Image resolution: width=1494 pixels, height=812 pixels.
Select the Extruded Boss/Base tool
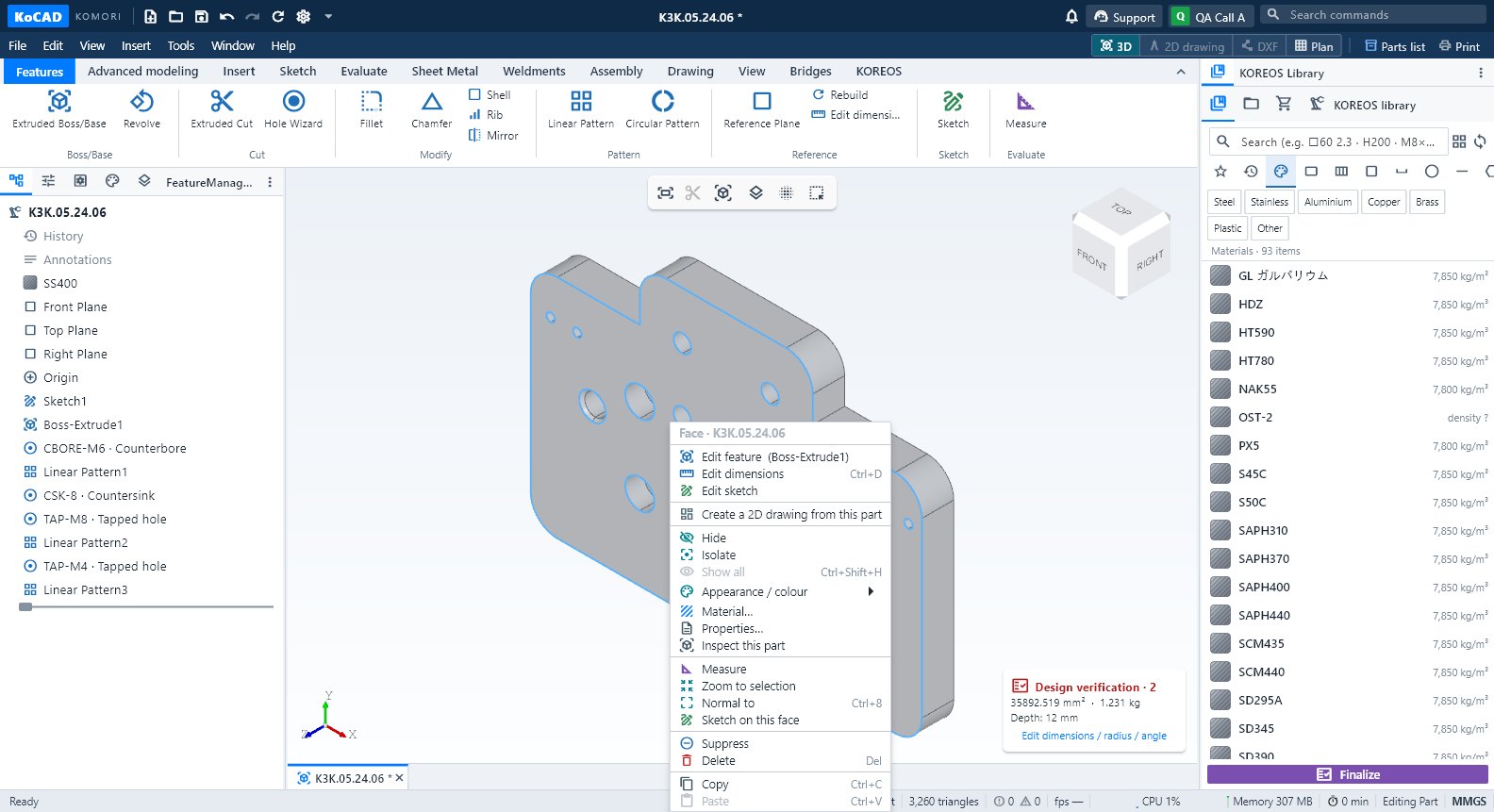click(59, 109)
